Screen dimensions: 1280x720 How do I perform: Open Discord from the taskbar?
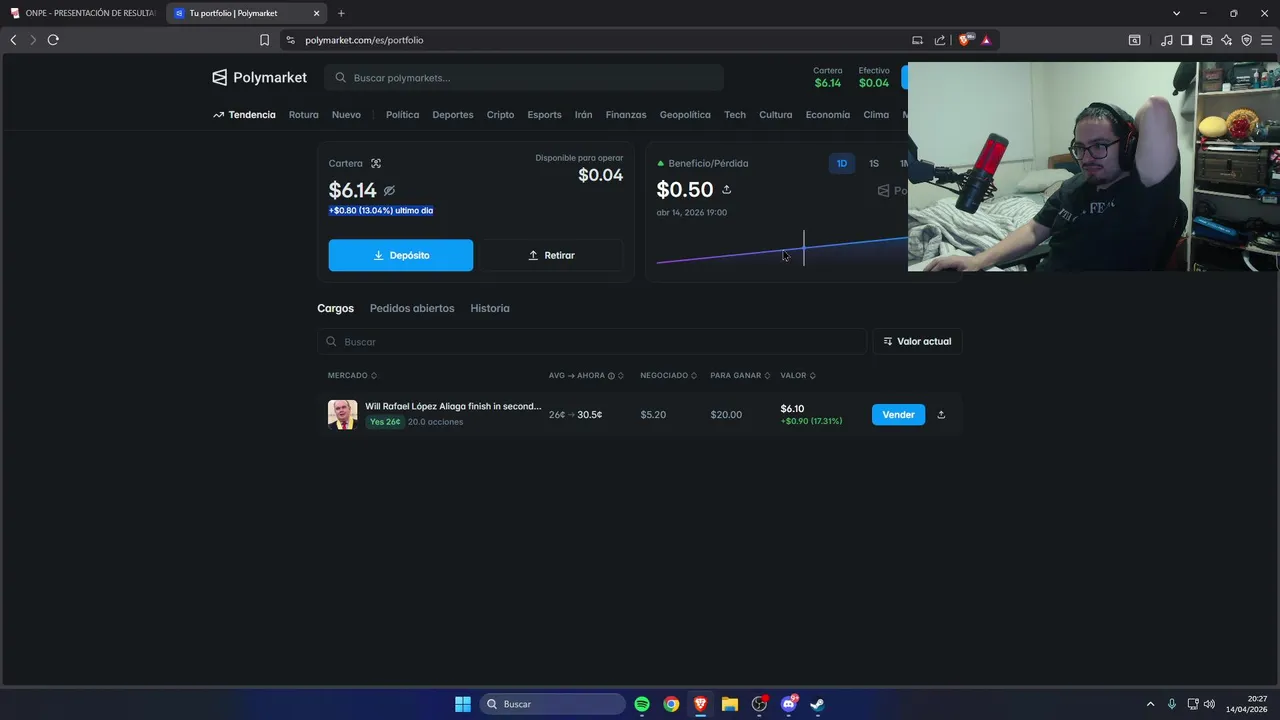click(x=788, y=704)
